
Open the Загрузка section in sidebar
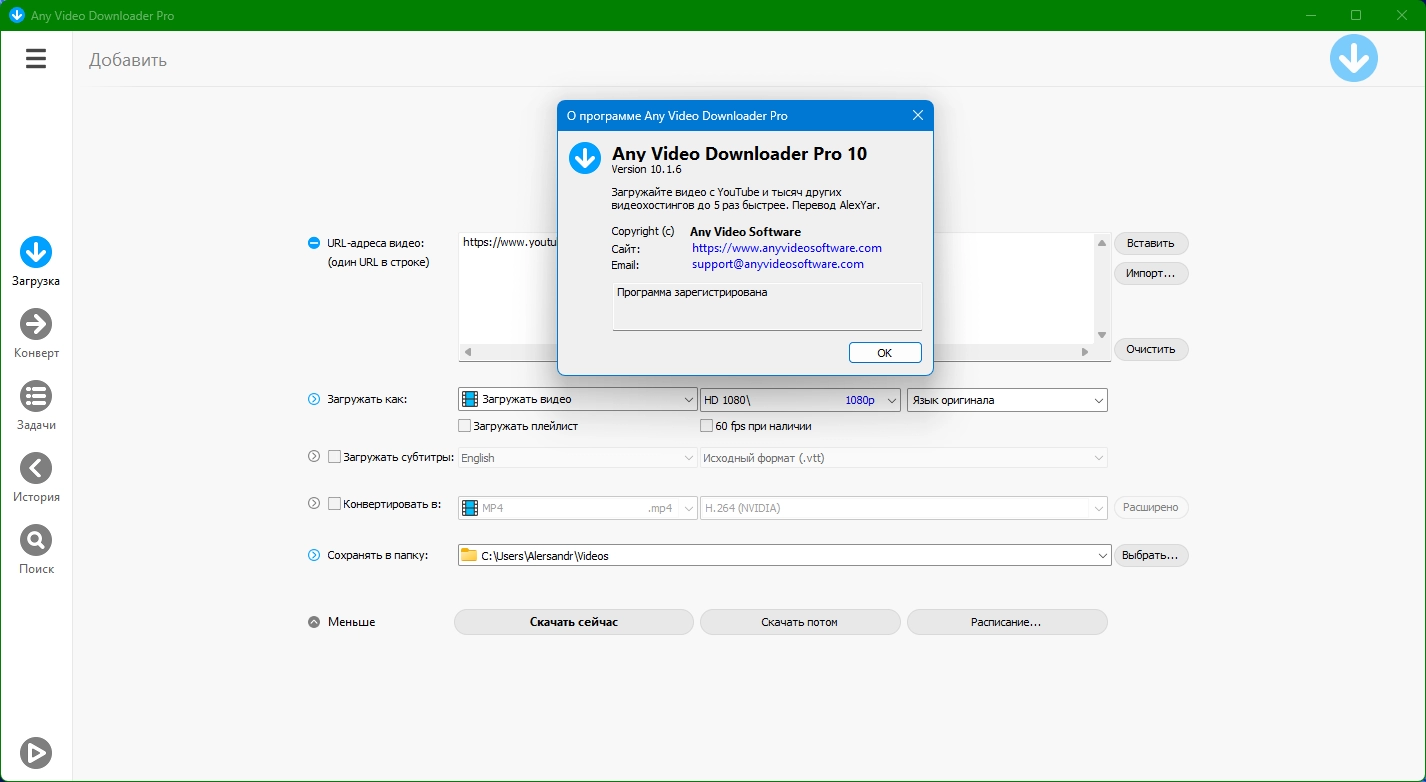pos(36,262)
